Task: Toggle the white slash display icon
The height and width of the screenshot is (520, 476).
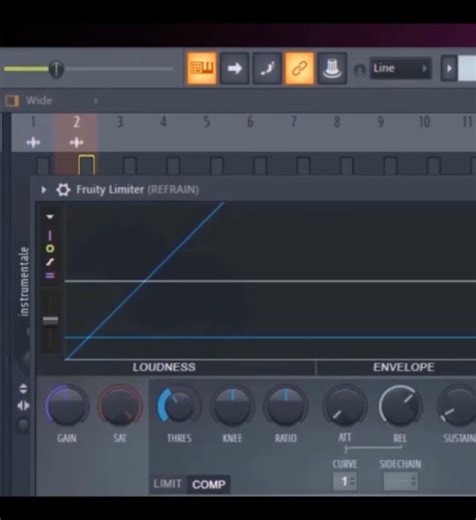Action: coord(50,262)
